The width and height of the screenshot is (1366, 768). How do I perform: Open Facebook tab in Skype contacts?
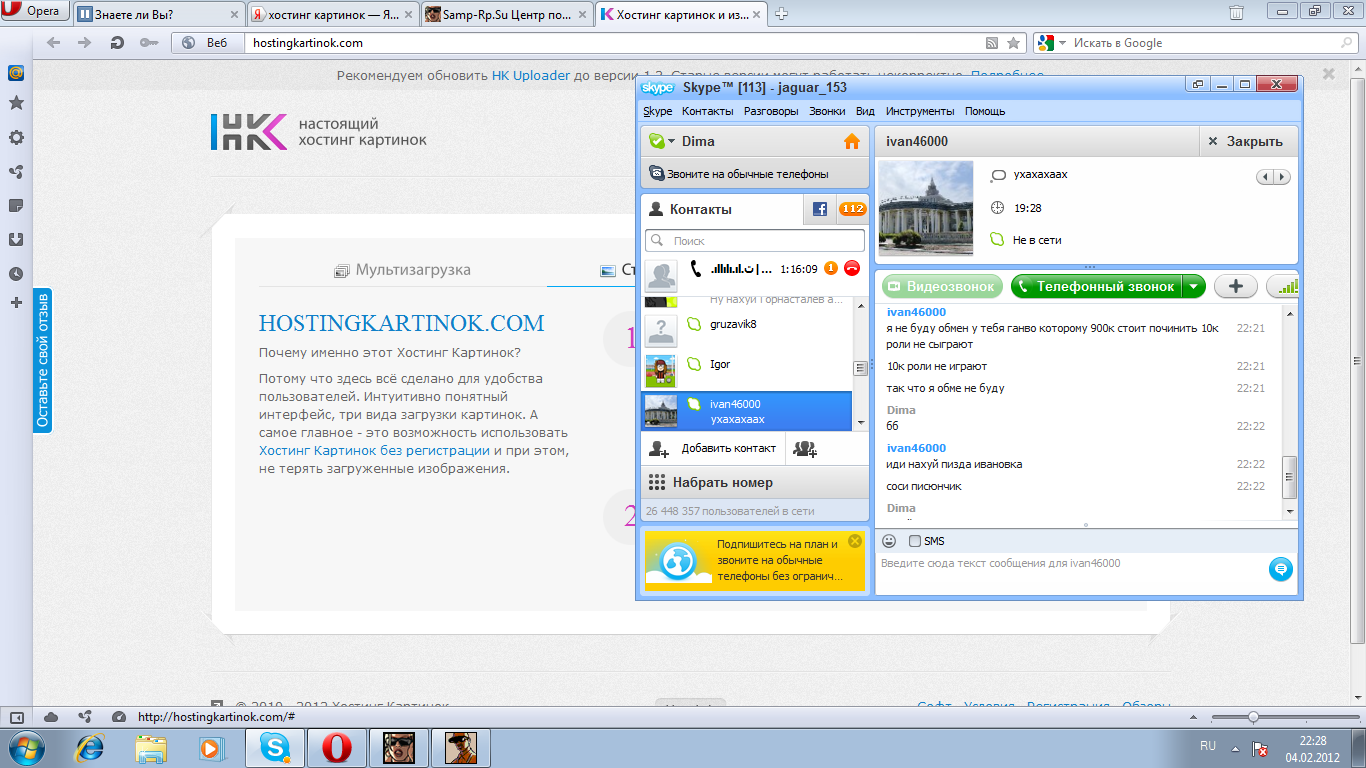tap(819, 209)
